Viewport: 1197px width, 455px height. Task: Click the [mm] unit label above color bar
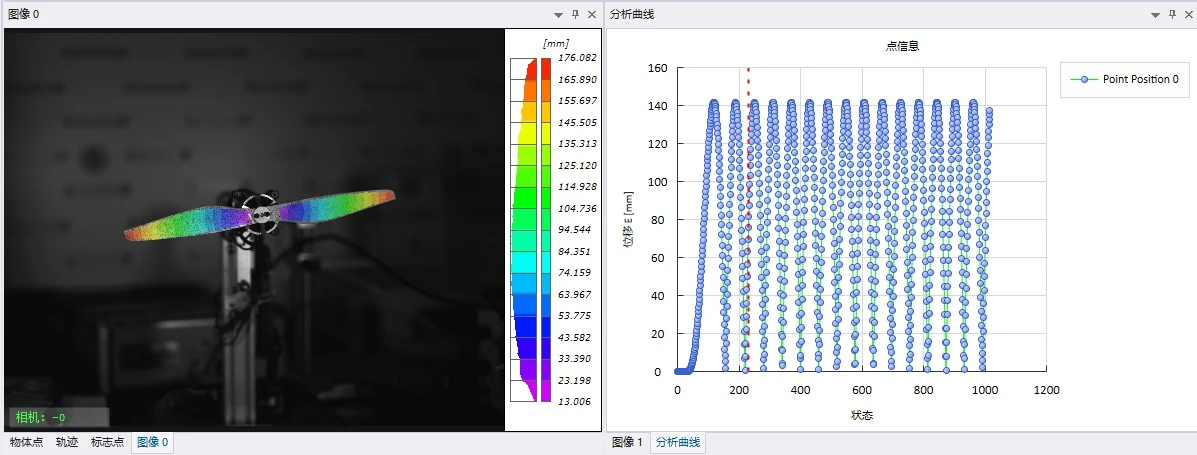(x=556, y=44)
